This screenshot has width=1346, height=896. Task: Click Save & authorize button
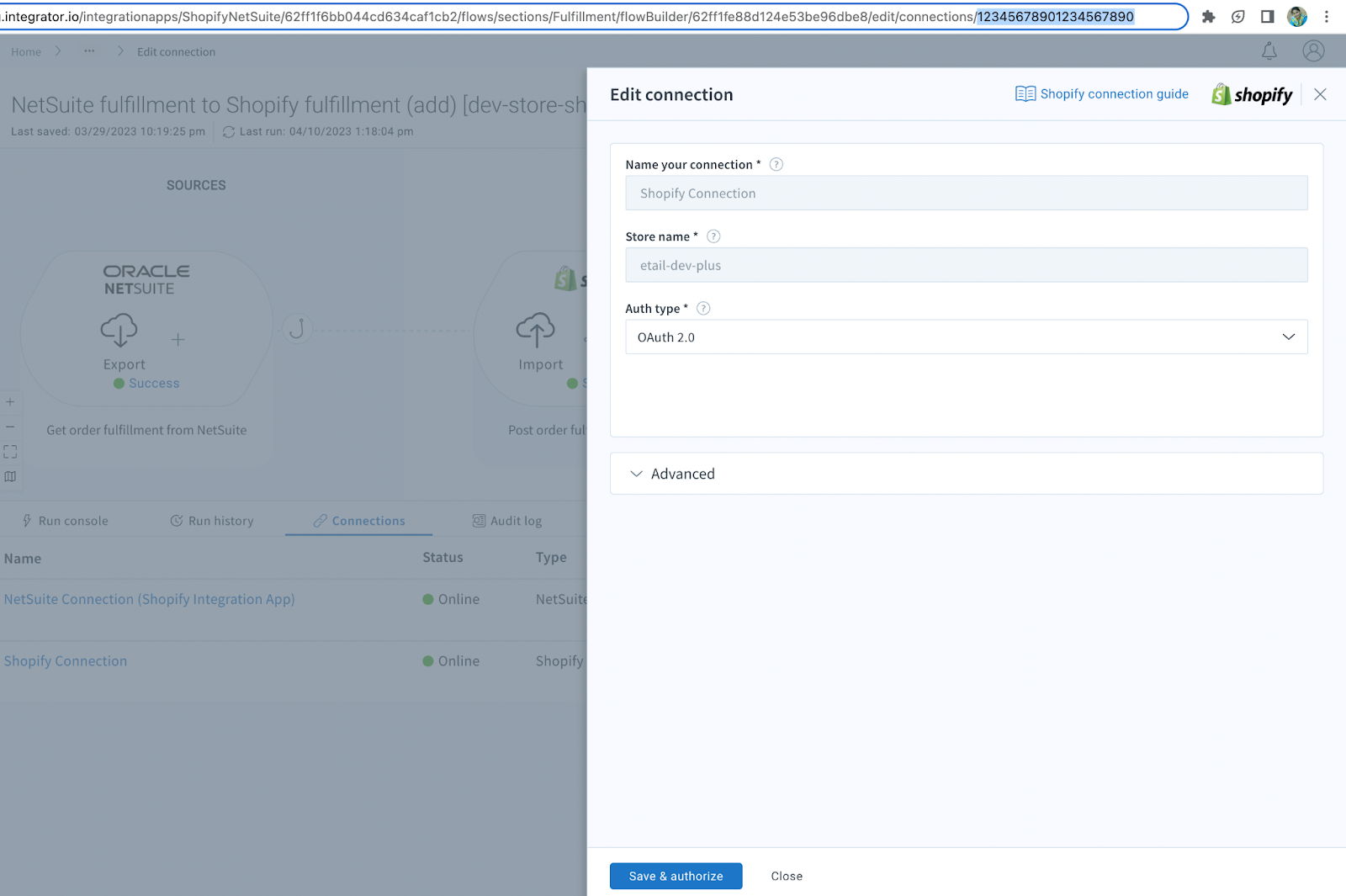pyautogui.click(x=676, y=876)
